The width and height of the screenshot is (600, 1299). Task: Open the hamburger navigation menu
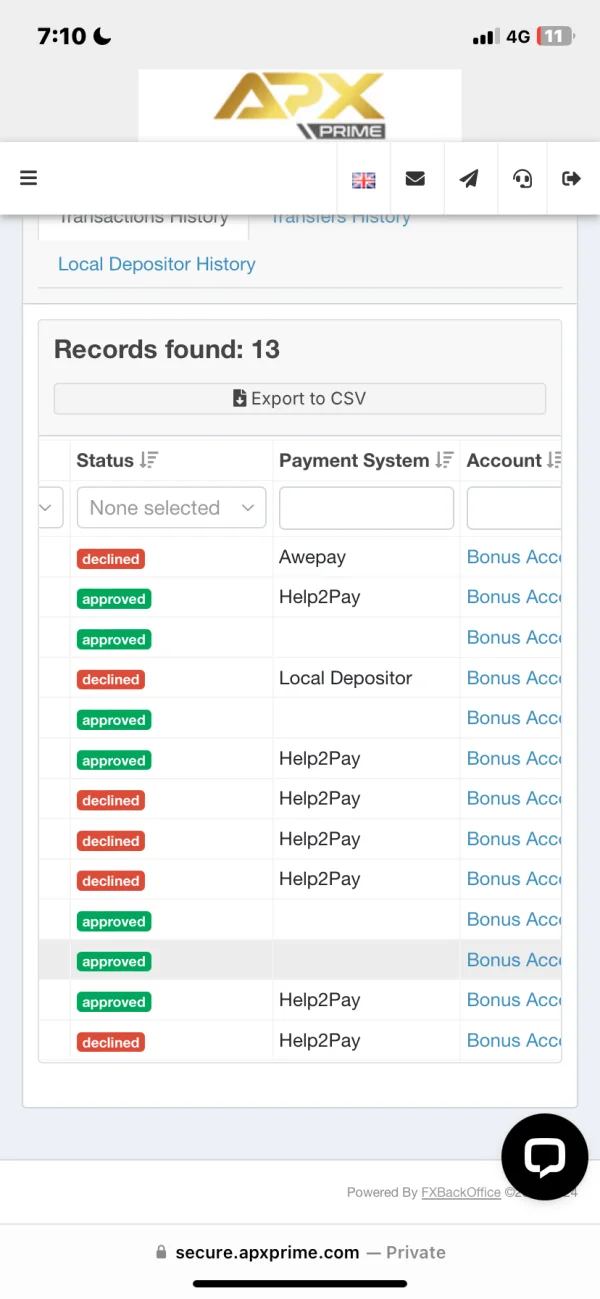tap(28, 178)
